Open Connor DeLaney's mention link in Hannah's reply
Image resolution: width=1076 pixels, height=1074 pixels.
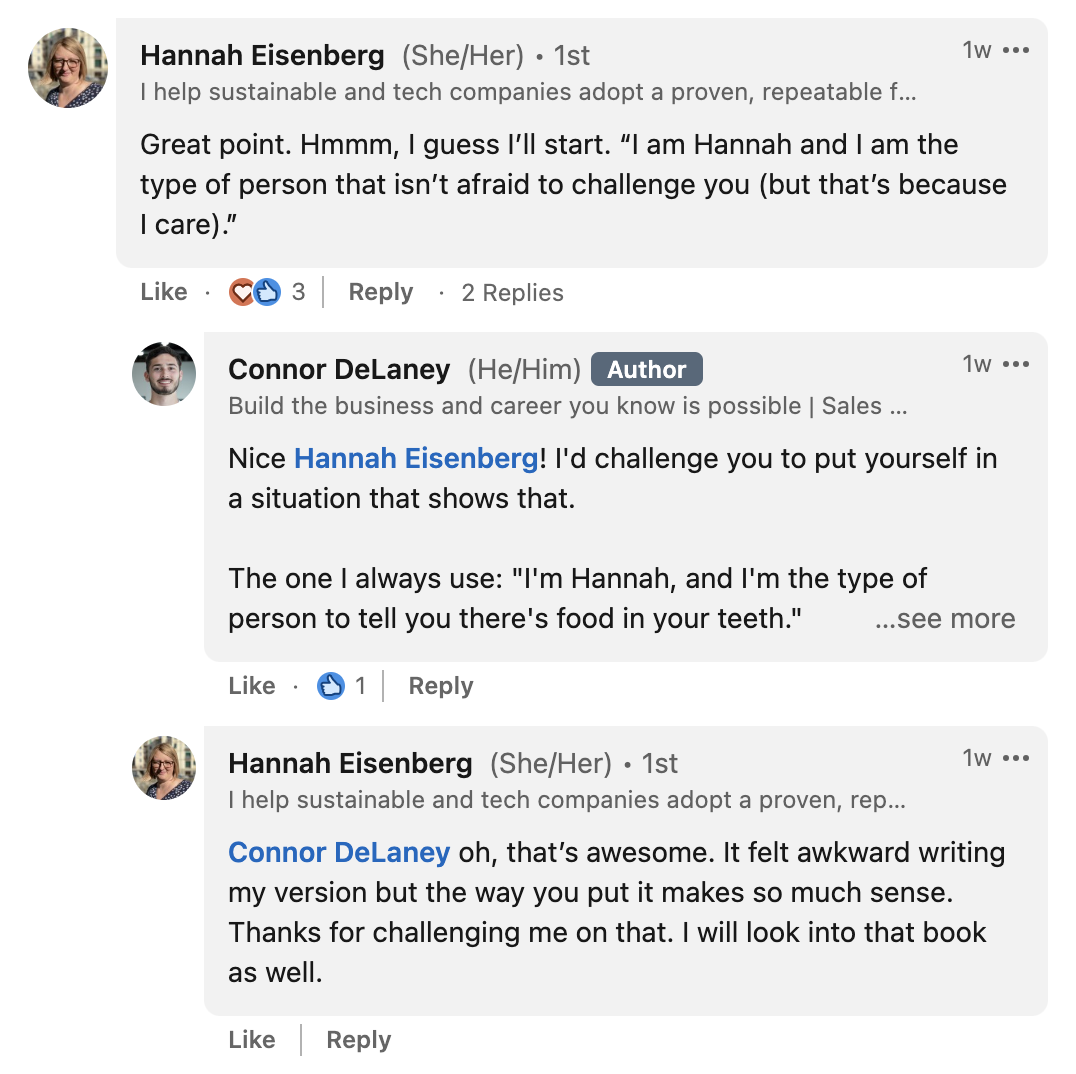pos(338,852)
